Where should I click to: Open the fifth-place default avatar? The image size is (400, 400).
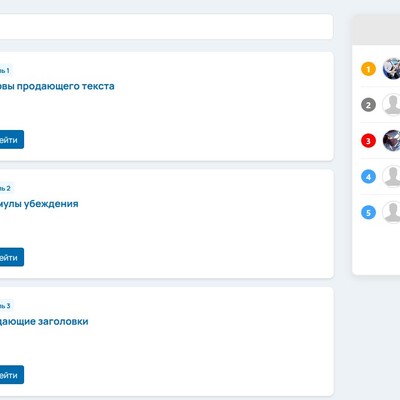(x=391, y=212)
